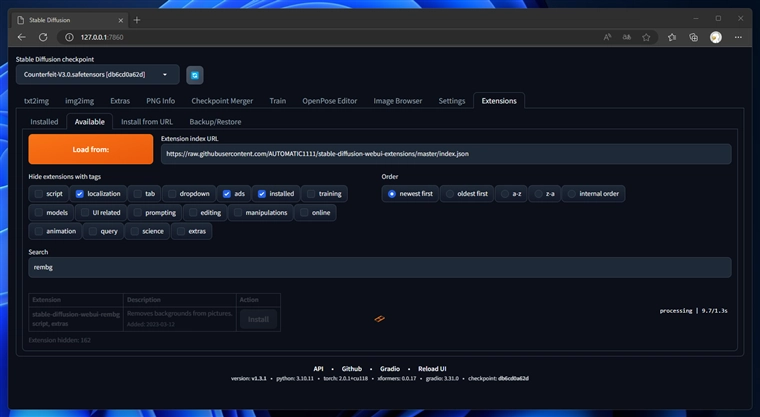760x417 pixels.
Task: Open the browser settings and more menu
Action: [738, 37]
